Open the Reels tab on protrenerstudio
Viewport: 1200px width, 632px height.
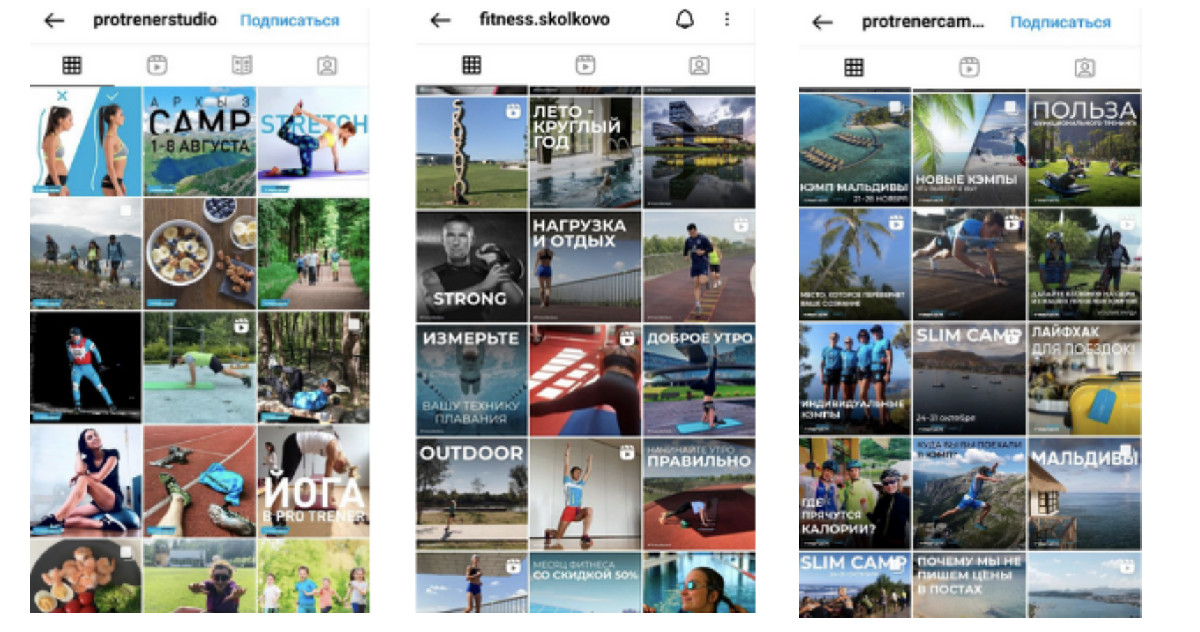coord(156,66)
